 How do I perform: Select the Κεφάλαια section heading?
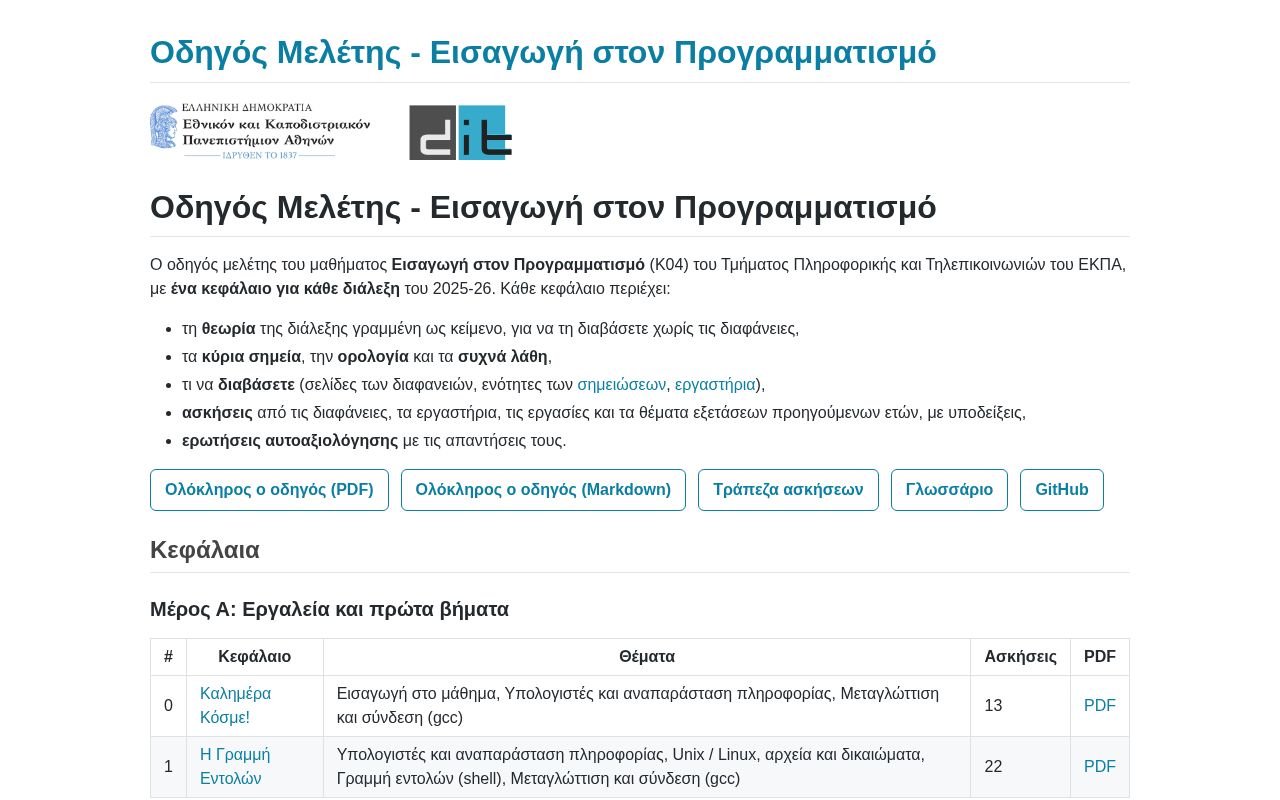205,550
